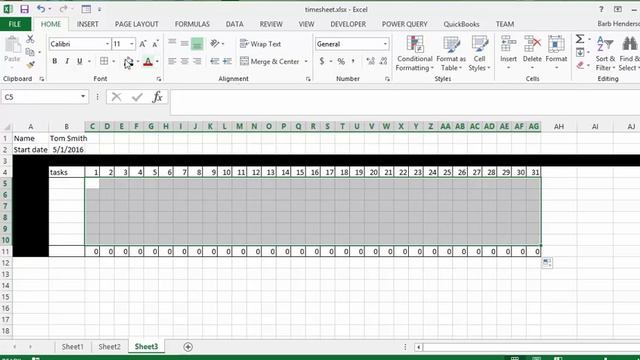Open Find & Select binoculars
640x360 pixels.
point(629,53)
